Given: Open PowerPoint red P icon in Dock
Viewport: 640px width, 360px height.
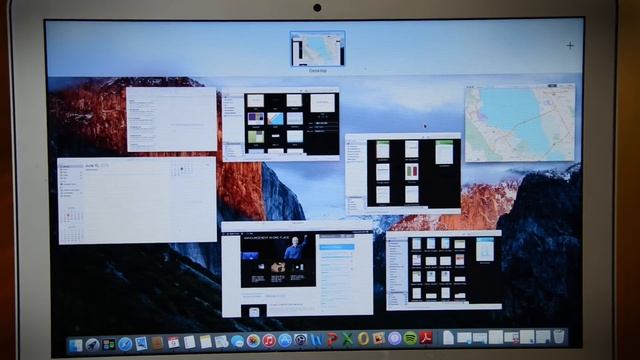Looking at the screenshot, I should [332, 339].
